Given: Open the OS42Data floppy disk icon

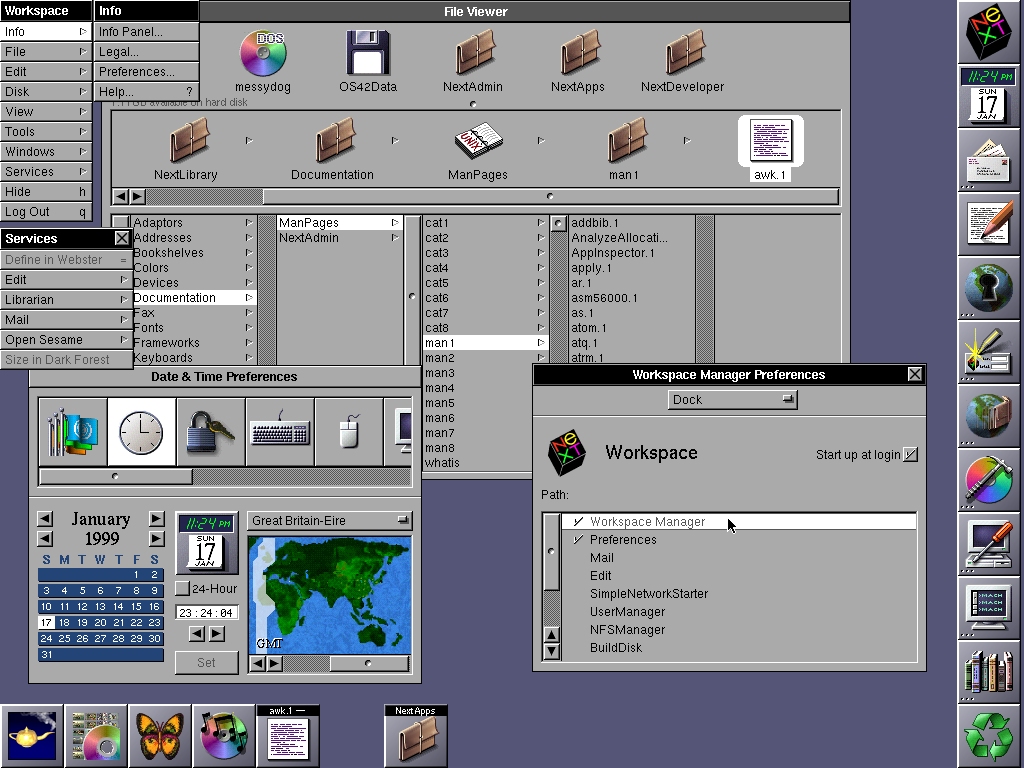Looking at the screenshot, I should [x=367, y=53].
